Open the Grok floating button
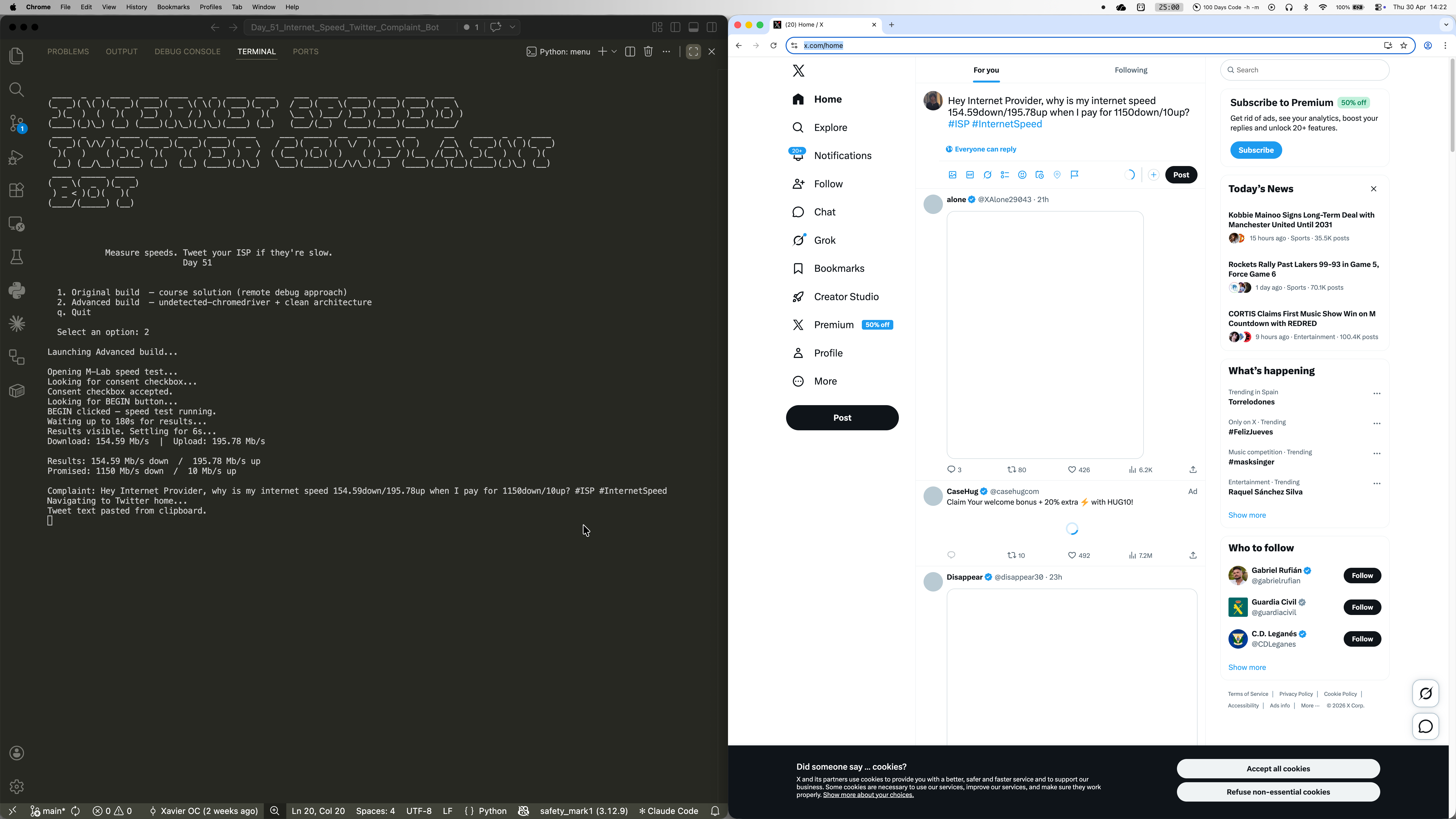Viewport: 1456px width, 819px height. pyautogui.click(x=1426, y=694)
